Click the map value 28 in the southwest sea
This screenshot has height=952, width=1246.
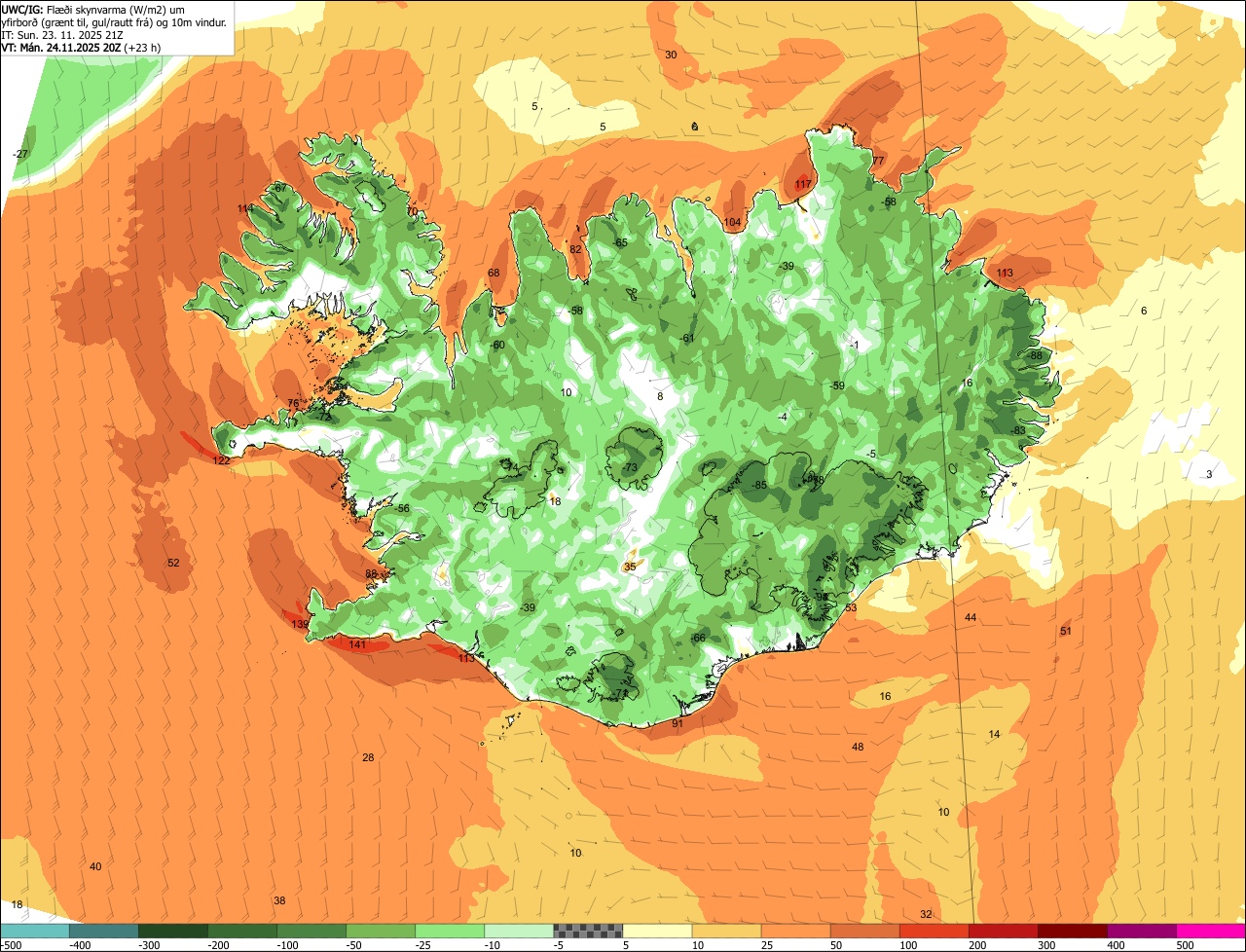tap(368, 757)
